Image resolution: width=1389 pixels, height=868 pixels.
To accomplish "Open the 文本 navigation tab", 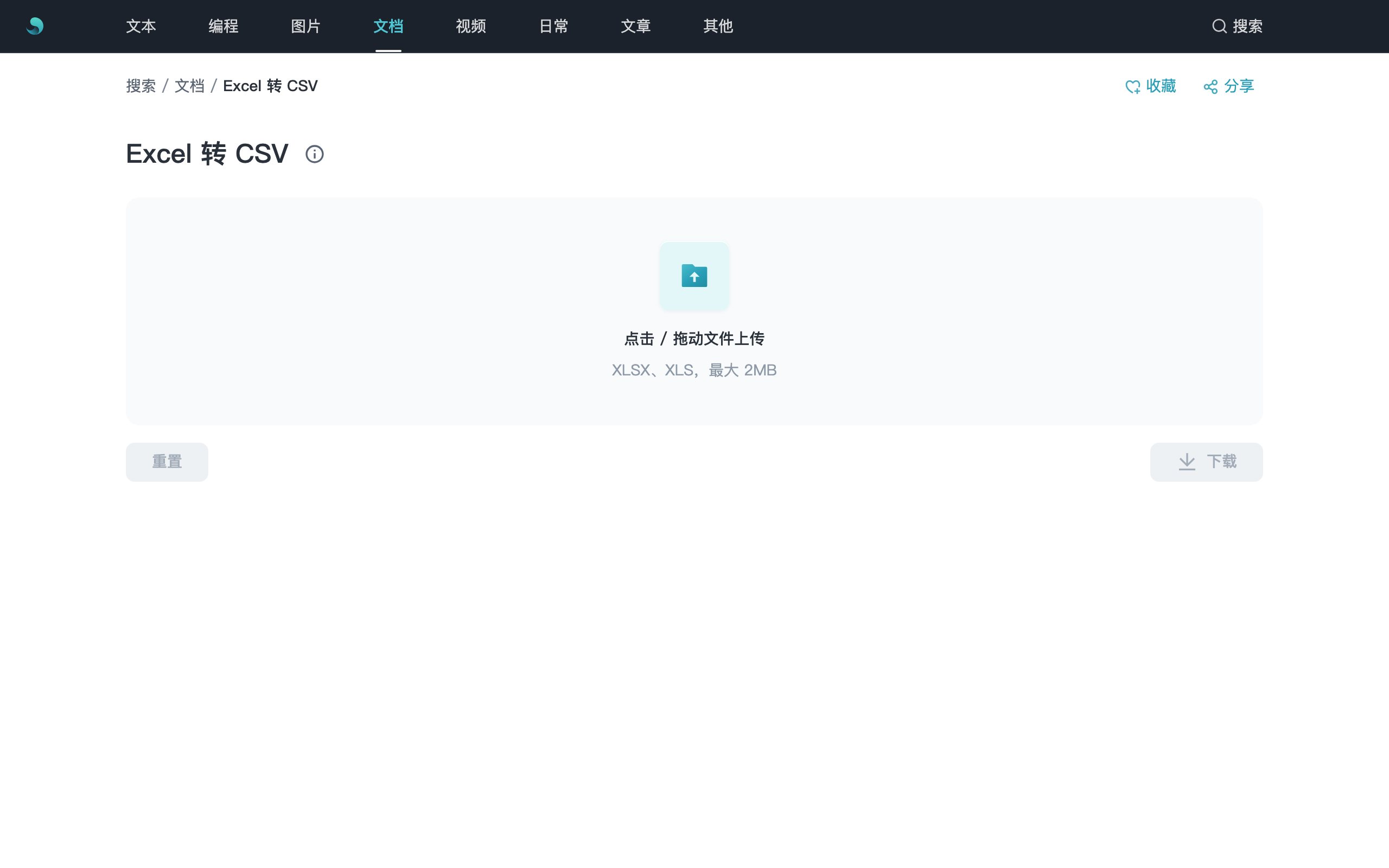I will 141,27.
